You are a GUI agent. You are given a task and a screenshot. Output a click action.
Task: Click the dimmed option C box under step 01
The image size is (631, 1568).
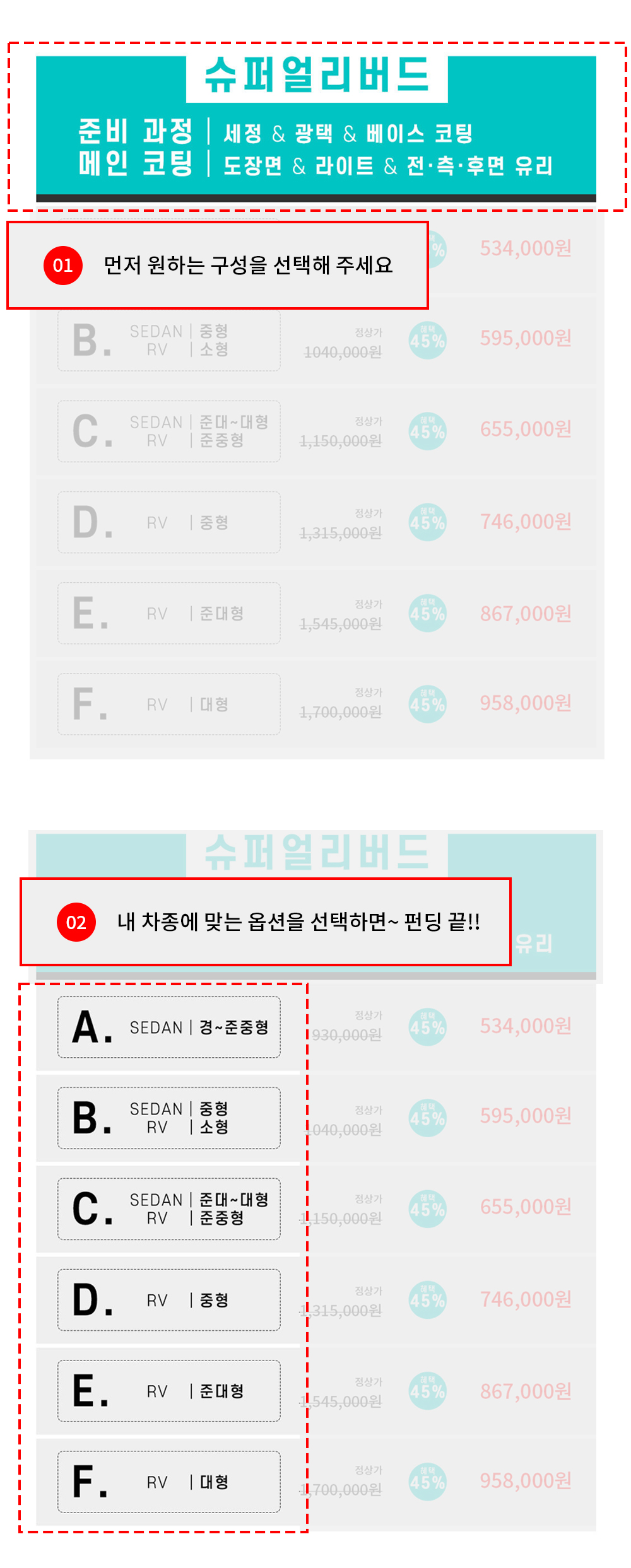[x=168, y=431]
